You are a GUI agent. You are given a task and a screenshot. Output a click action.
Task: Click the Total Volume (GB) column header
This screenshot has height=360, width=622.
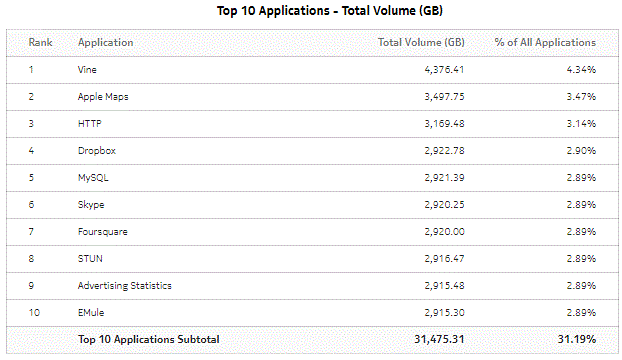pyautogui.click(x=421, y=42)
